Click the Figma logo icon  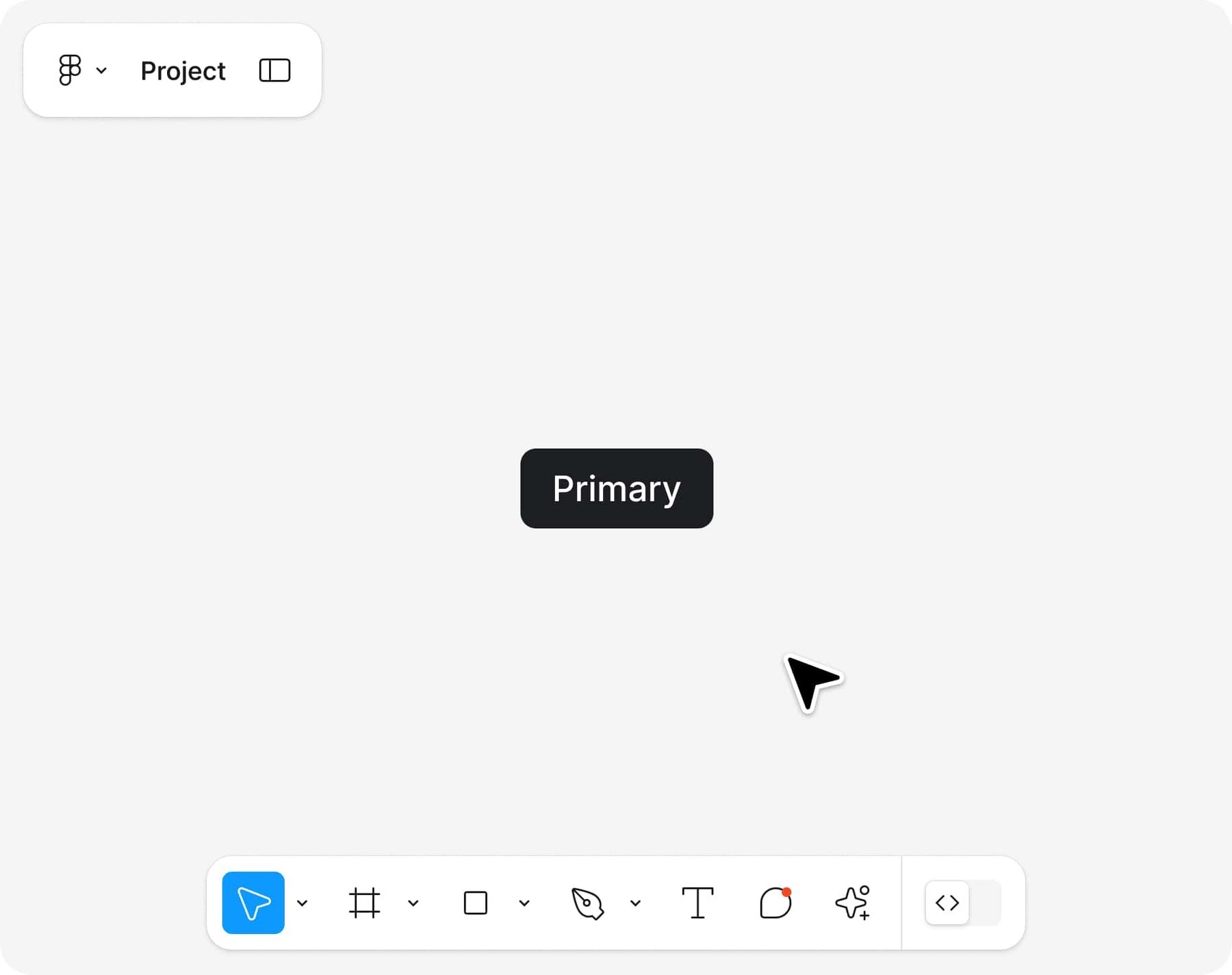click(x=68, y=69)
